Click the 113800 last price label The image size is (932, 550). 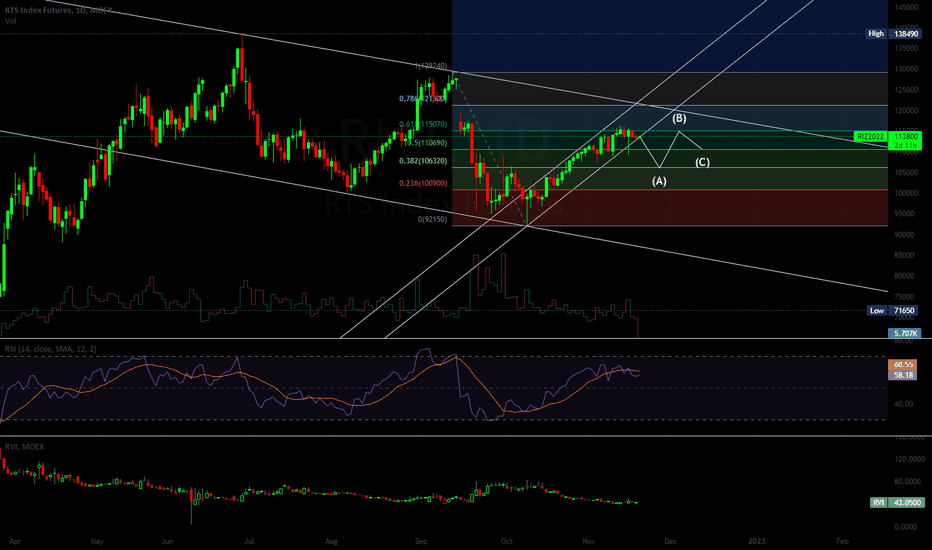[x=905, y=136]
